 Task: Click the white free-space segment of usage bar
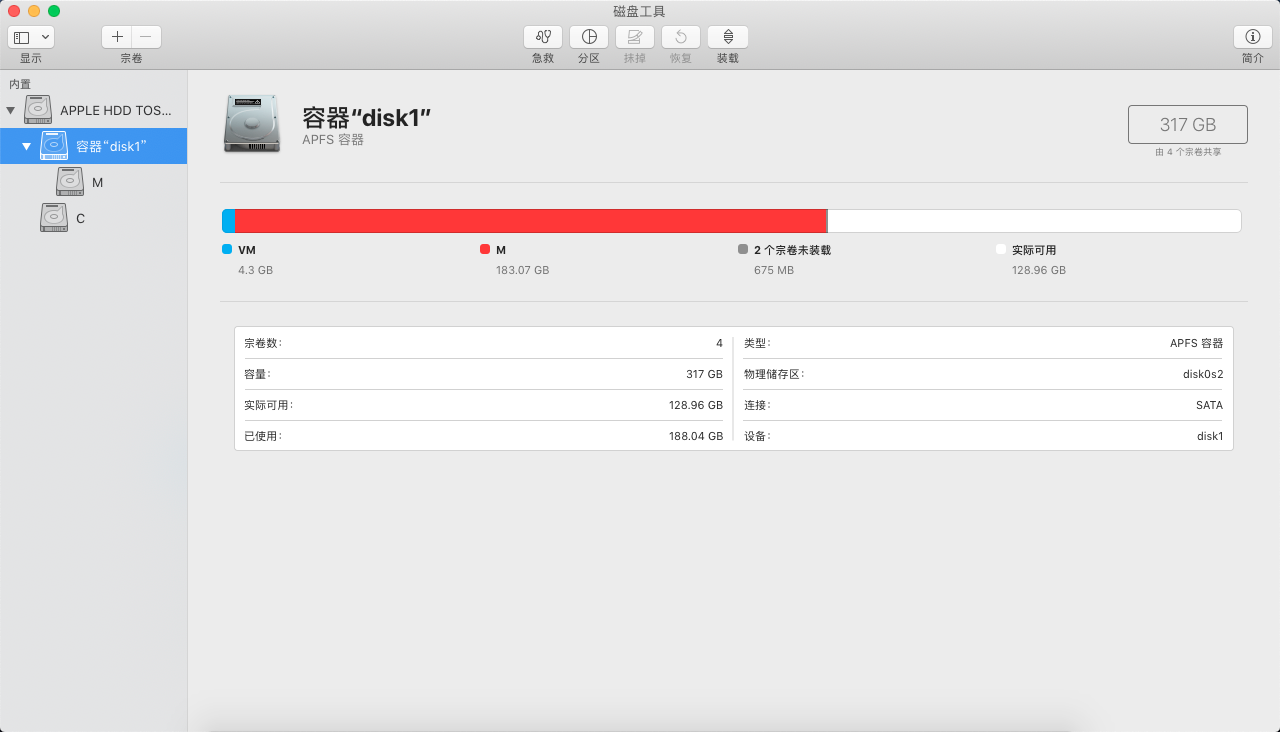pyautogui.click(x=1034, y=221)
